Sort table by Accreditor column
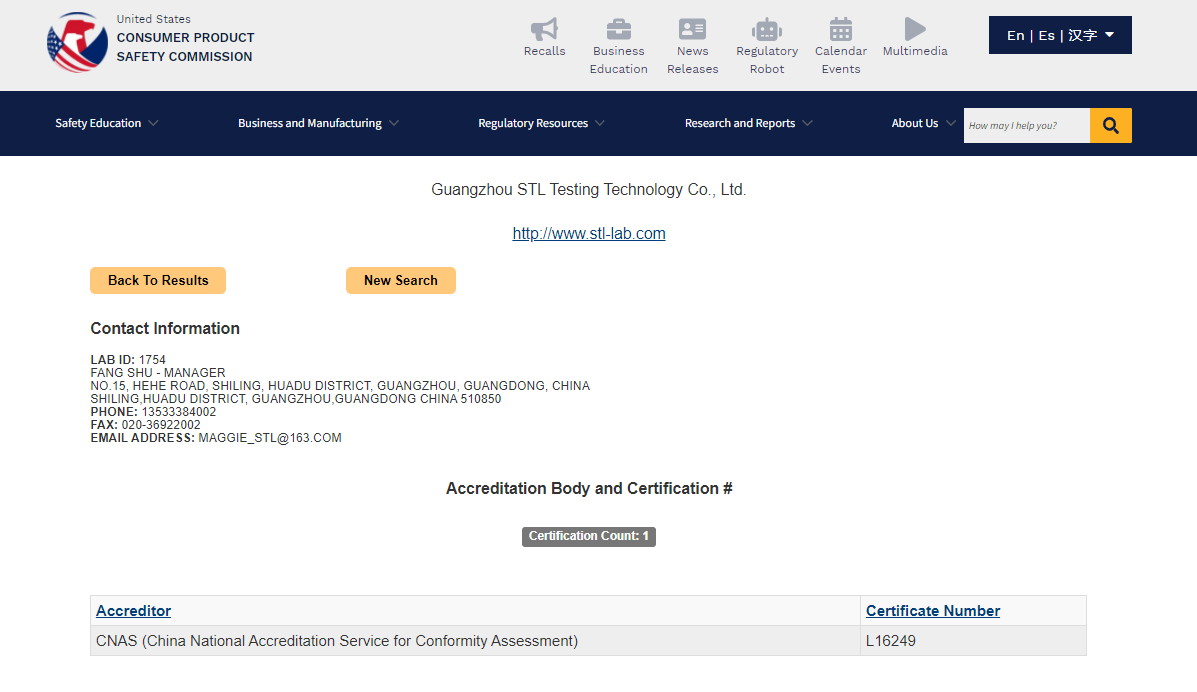 point(133,611)
